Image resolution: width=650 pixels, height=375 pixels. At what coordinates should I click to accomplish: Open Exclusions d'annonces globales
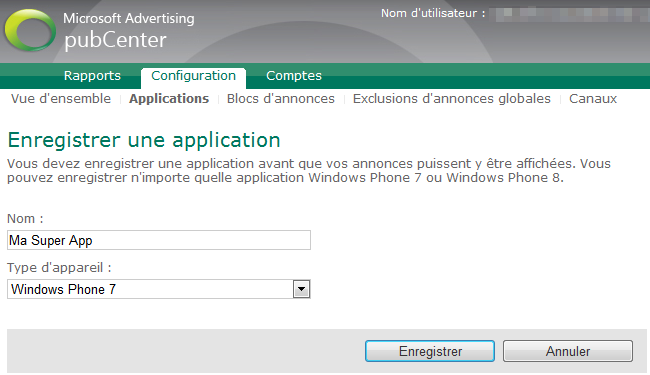[x=451, y=99]
